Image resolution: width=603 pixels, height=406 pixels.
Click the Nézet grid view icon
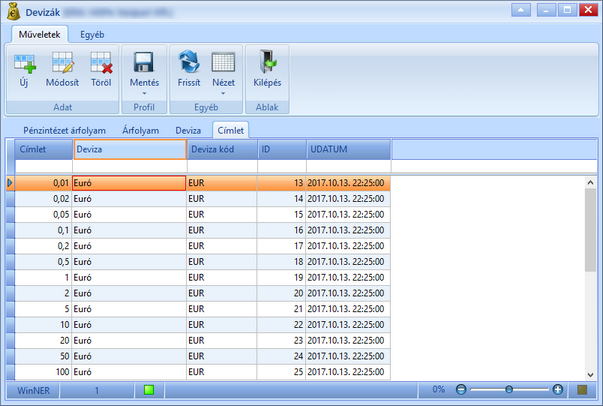pos(223,62)
